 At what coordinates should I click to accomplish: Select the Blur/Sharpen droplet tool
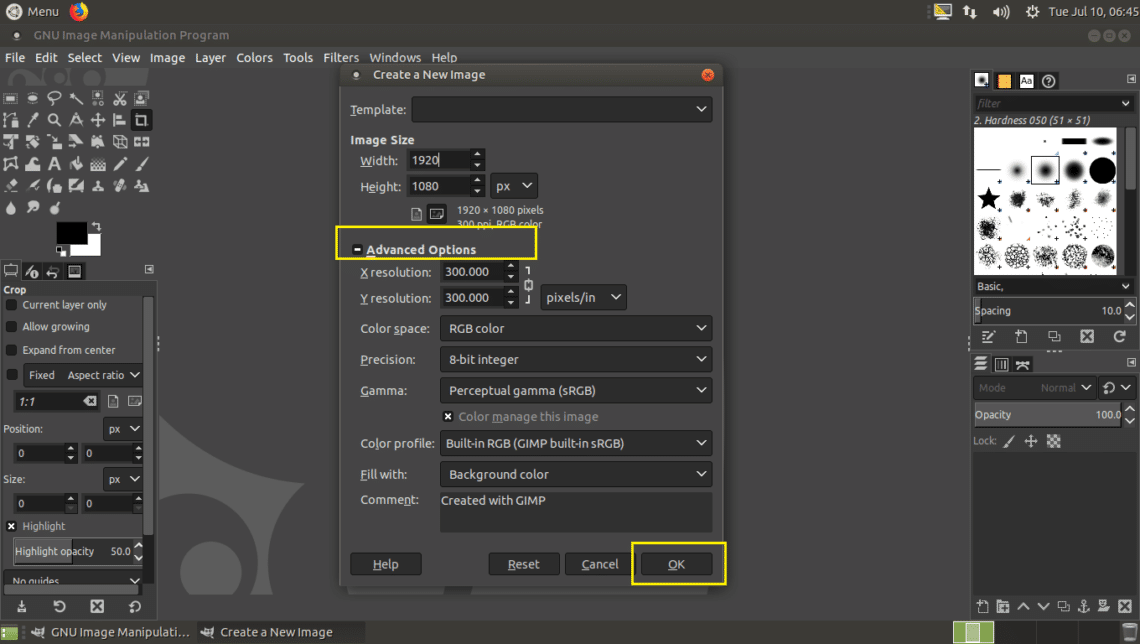[10, 208]
